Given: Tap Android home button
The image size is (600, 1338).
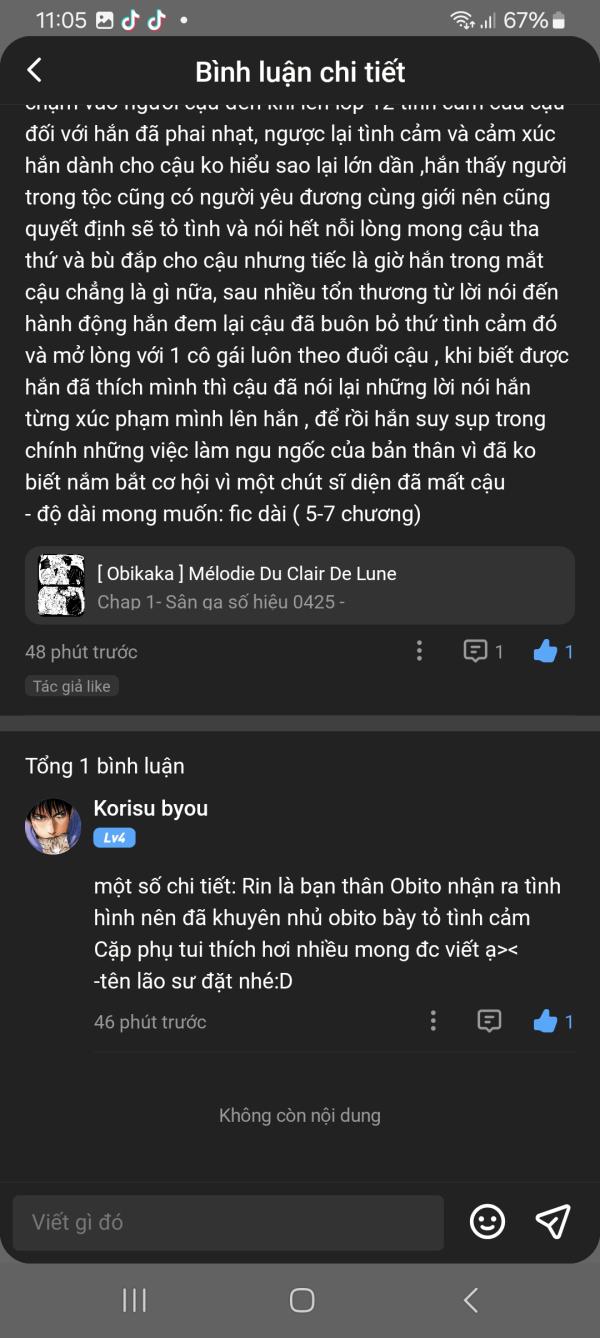Looking at the screenshot, I should tap(301, 1300).
